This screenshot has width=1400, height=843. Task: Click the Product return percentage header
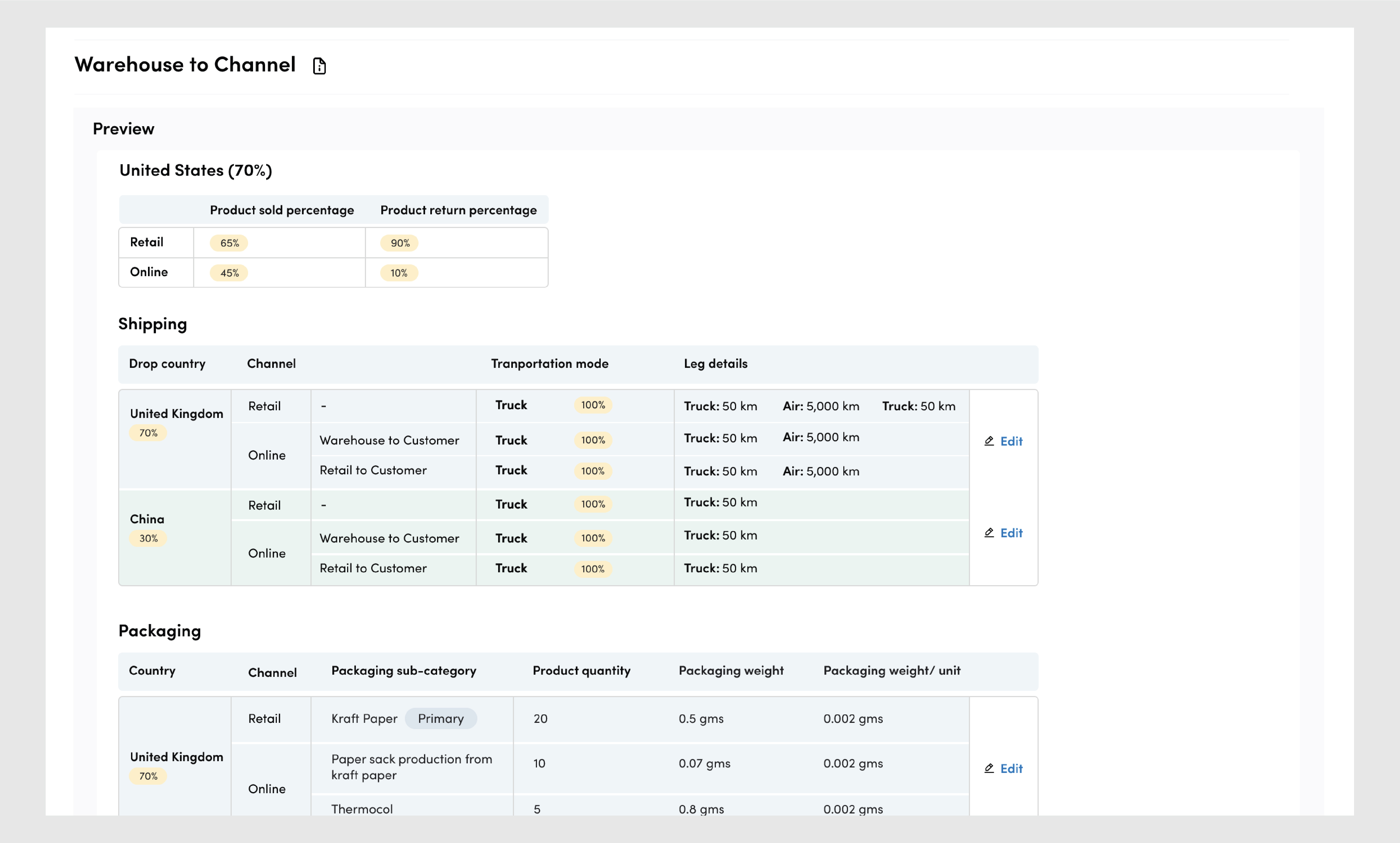coord(458,210)
